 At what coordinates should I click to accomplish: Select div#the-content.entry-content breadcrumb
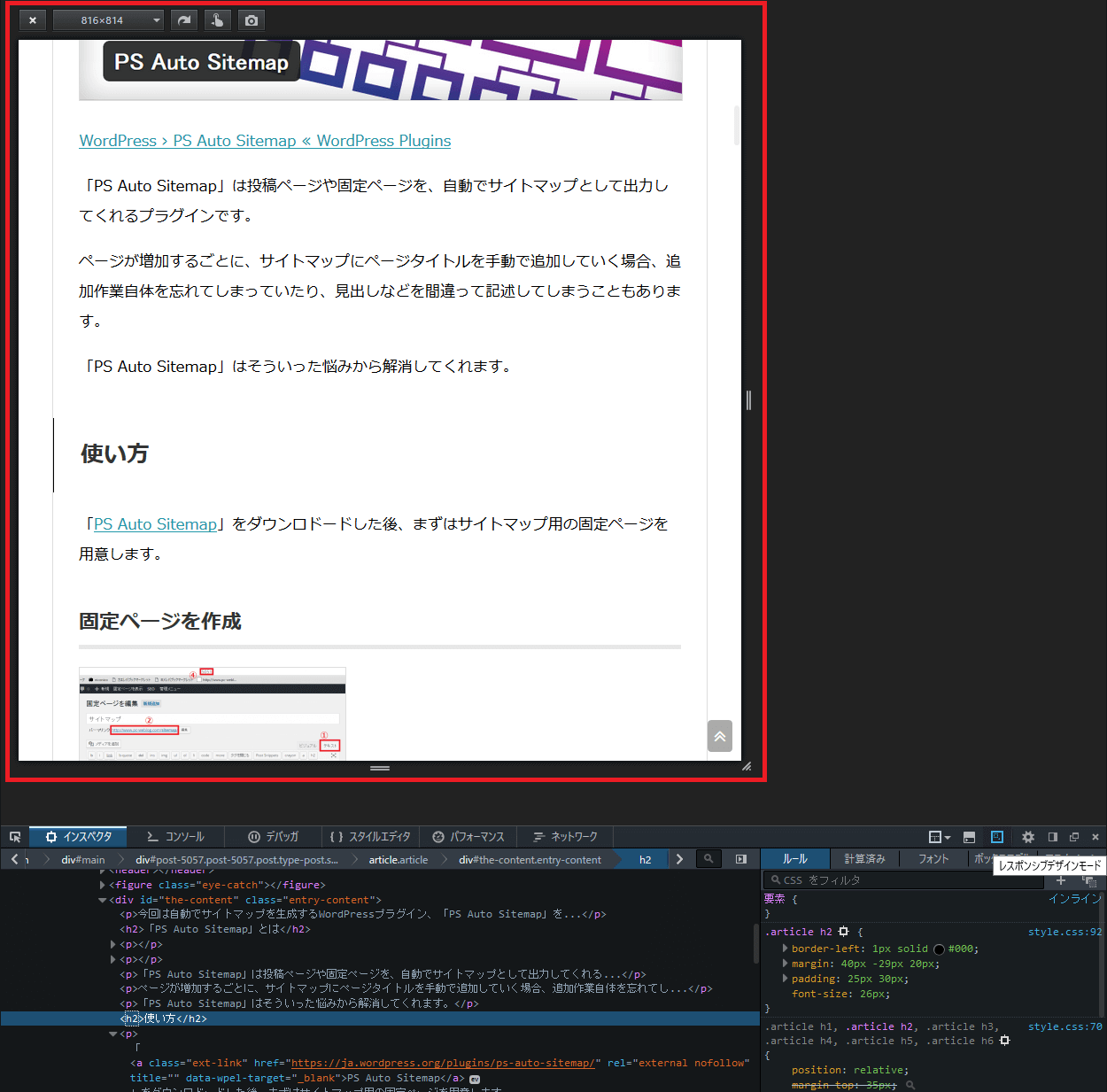[530, 860]
